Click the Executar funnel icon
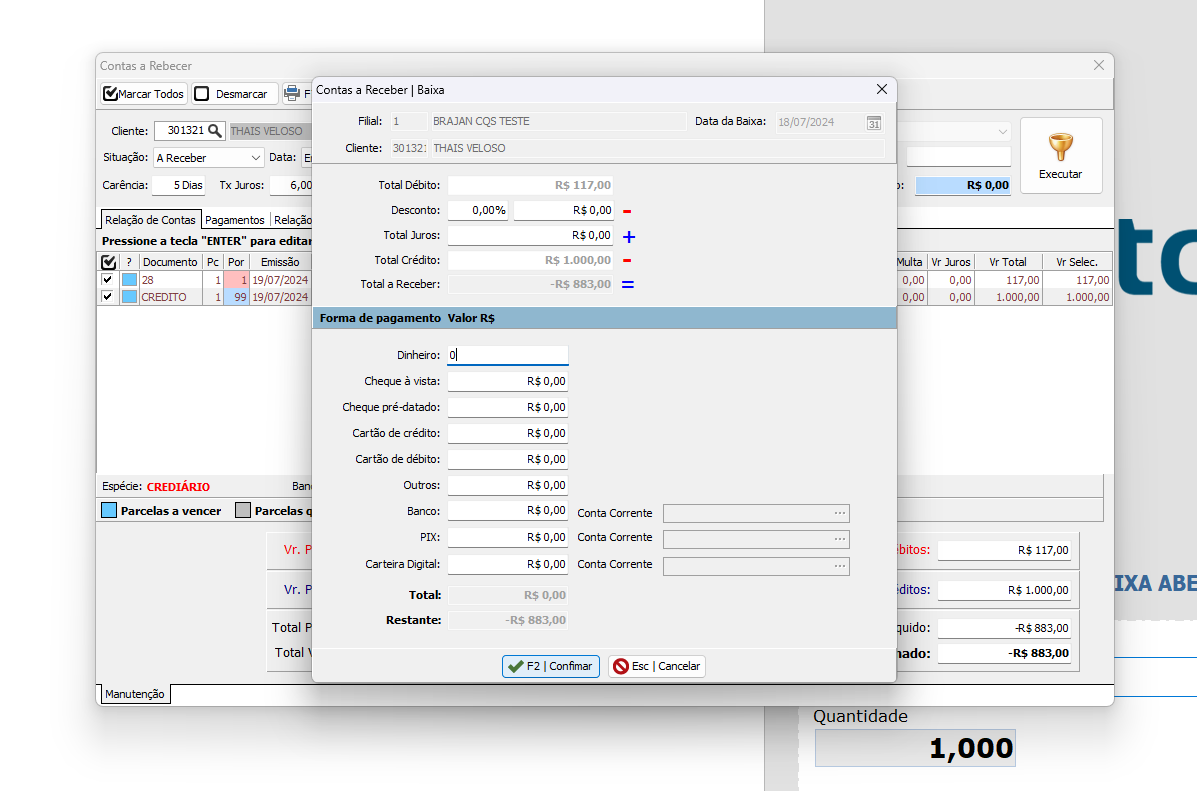The height and width of the screenshot is (791, 1197). click(x=1060, y=148)
